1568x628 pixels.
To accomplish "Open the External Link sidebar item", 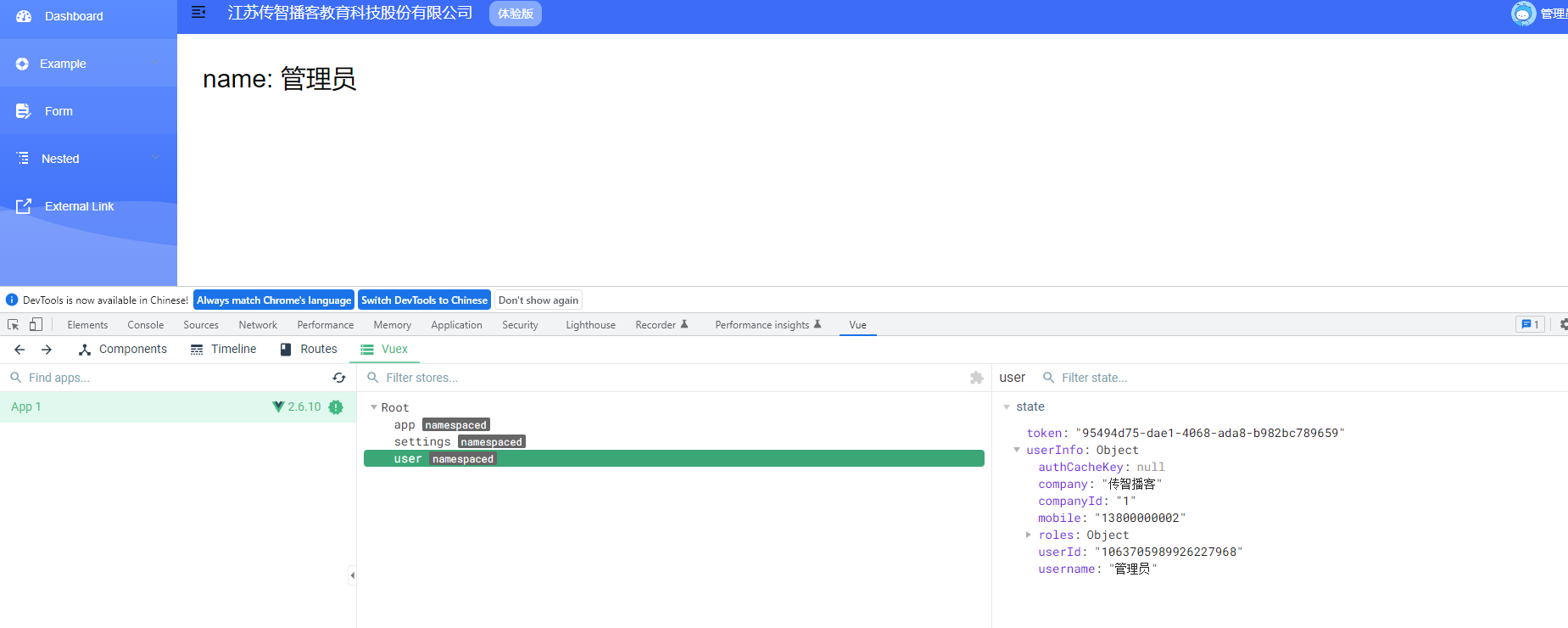I will [x=88, y=206].
